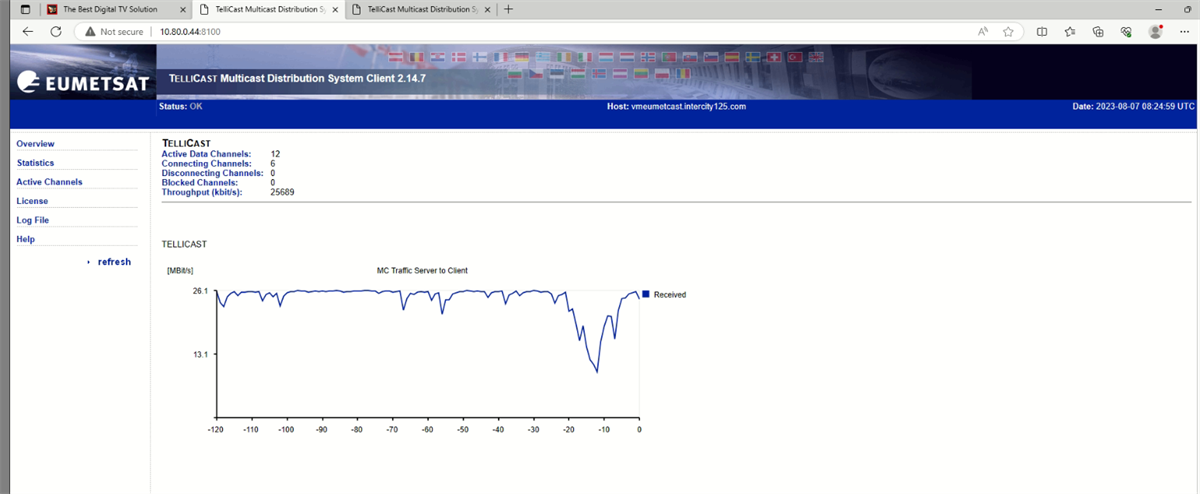Go to Active Channels in sidebar
This screenshot has width=1200, height=494.
(49, 182)
